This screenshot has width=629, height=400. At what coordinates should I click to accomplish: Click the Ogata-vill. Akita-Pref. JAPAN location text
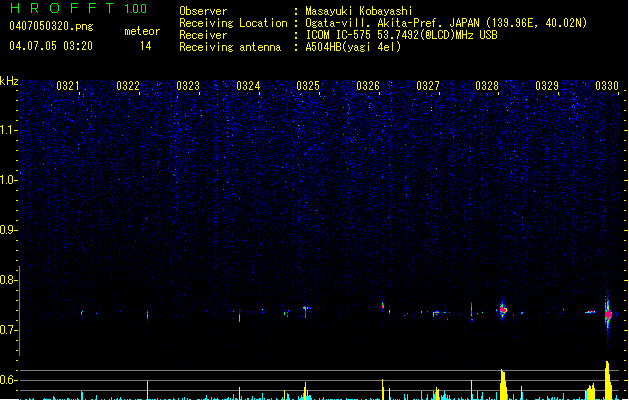[446, 23]
